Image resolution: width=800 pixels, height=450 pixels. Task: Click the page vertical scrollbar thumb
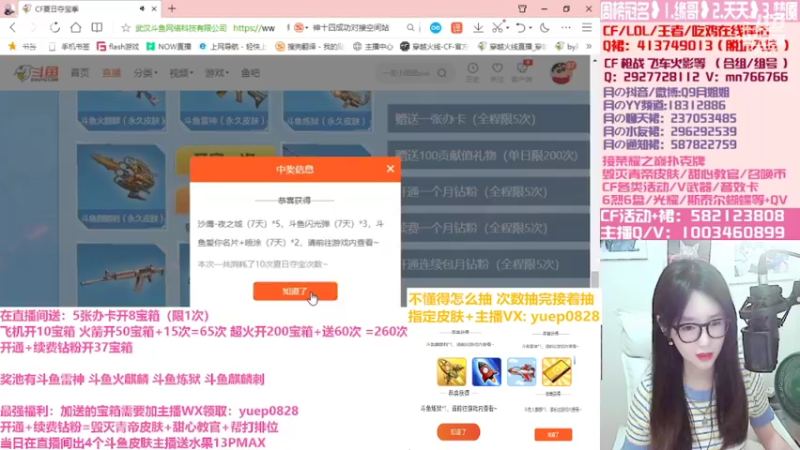[x=594, y=280]
